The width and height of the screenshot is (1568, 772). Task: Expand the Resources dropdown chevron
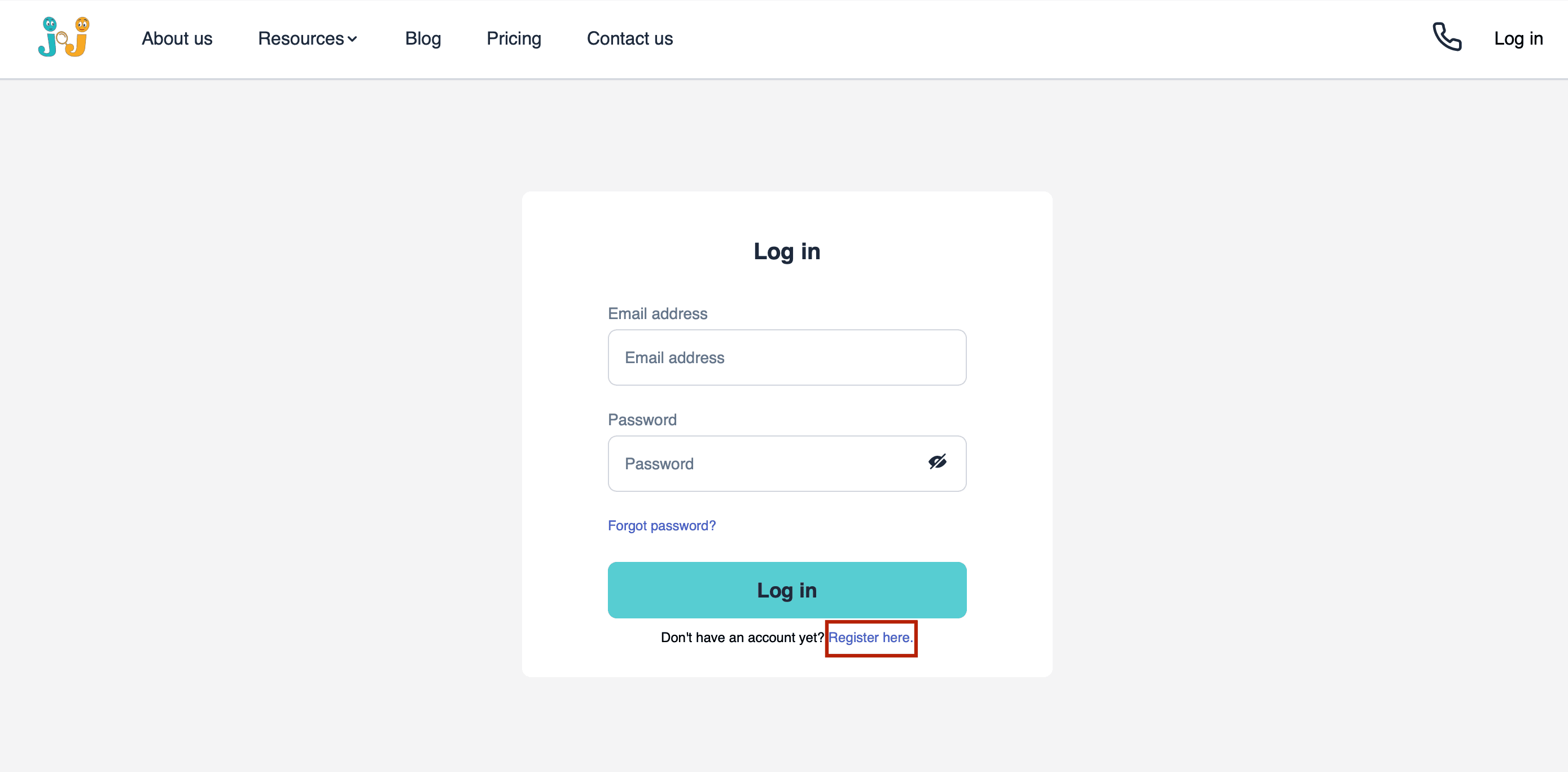(352, 39)
